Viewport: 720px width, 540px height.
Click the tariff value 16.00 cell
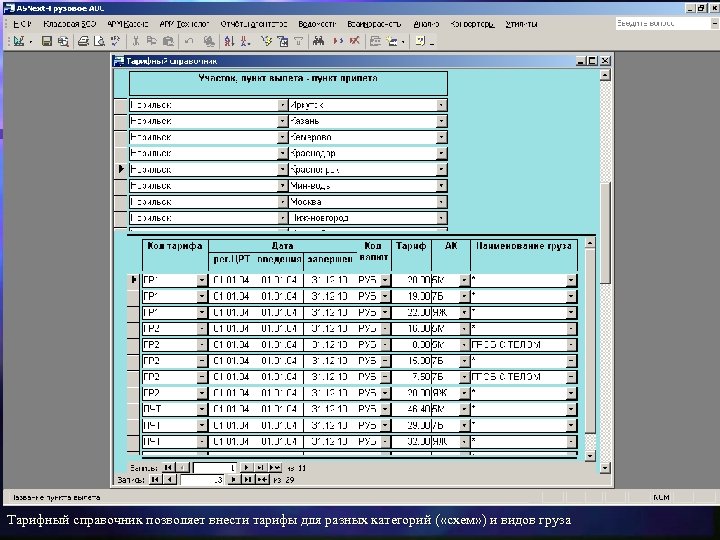click(x=411, y=329)
